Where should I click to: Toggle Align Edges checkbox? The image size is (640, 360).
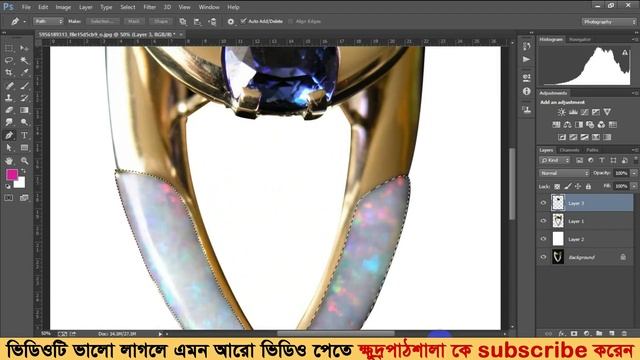coord(291,21)
